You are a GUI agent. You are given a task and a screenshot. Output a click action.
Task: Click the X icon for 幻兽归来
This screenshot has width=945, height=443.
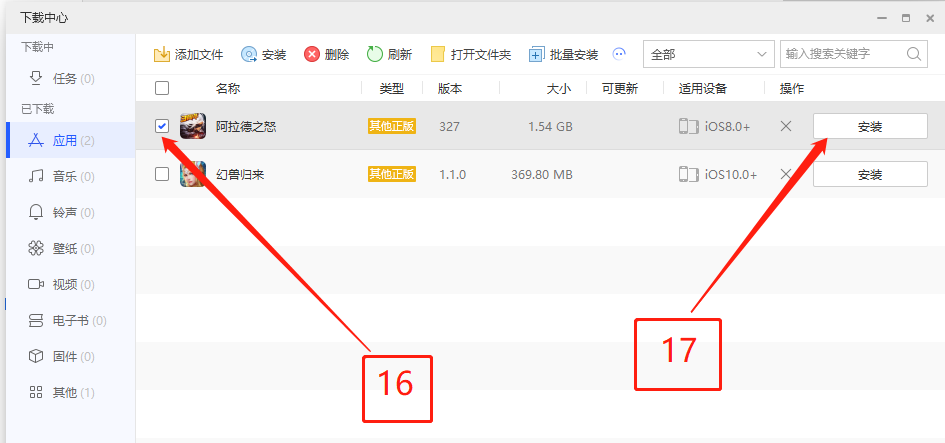[786, 175]
